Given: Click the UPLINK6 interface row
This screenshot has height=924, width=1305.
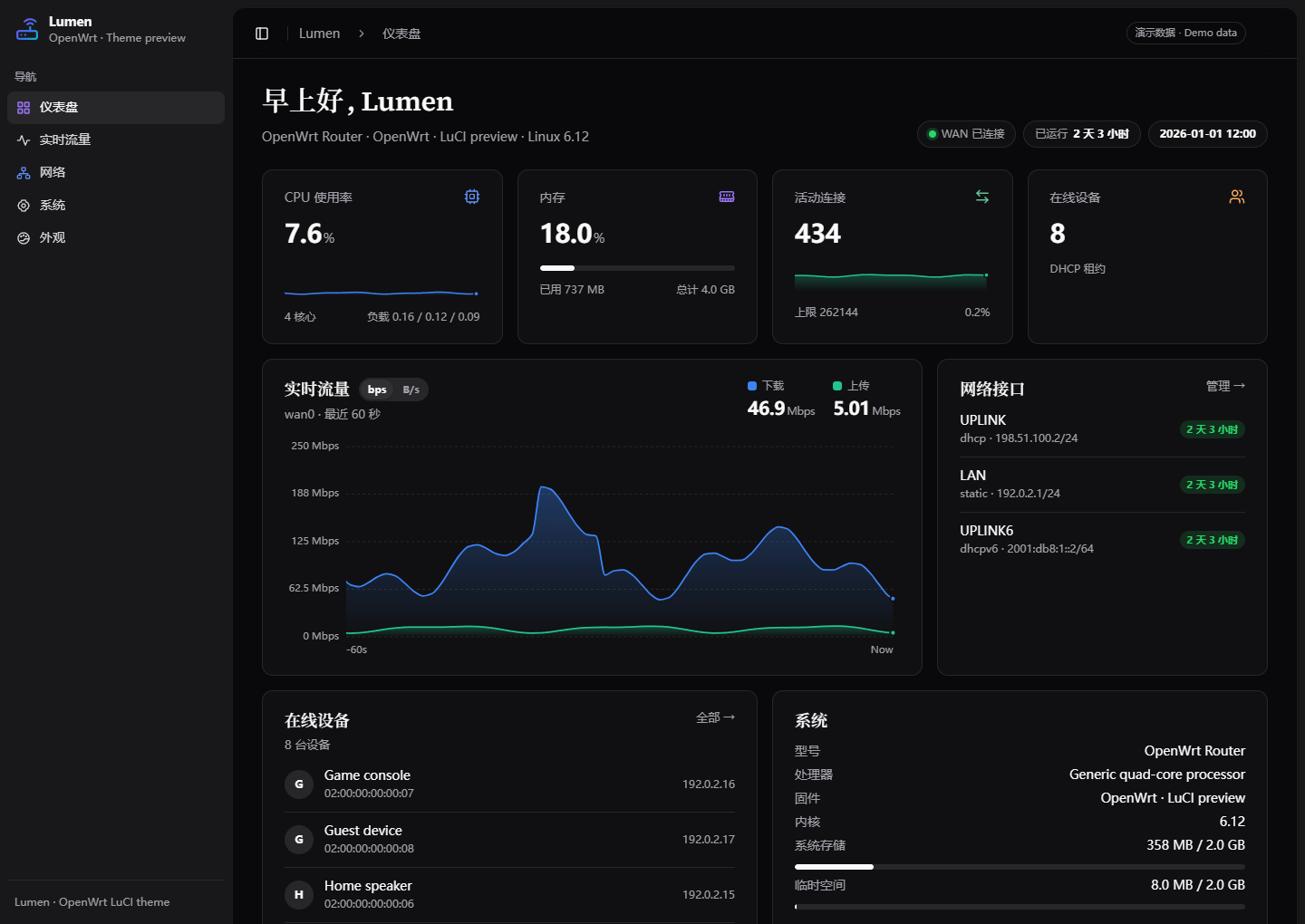Looking at the screenshot, I should [x=1102, y=540].
